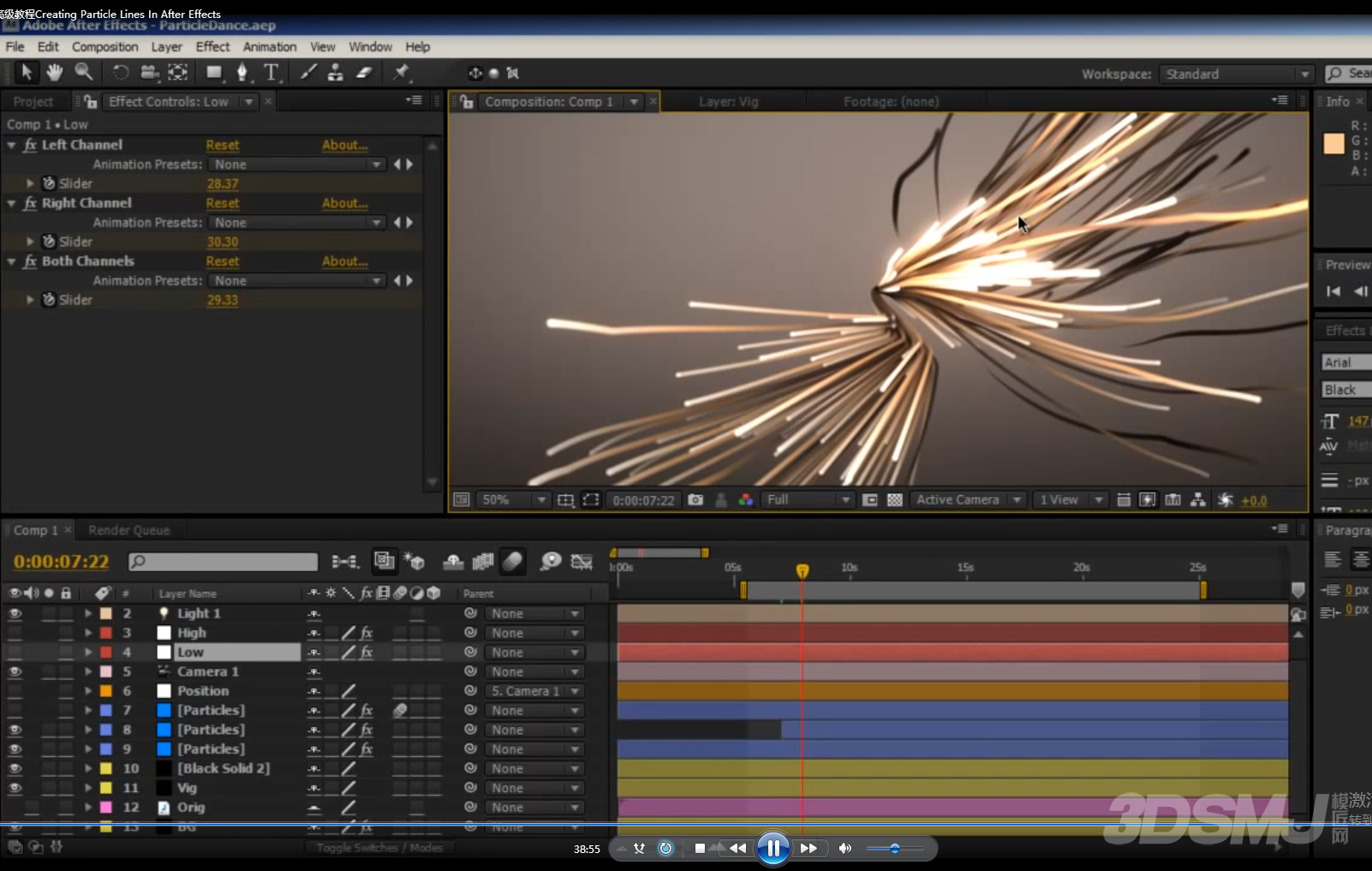Screen dimensions: 1372x871
Task: Select the Pen tool
Action: tap(242, 73)
